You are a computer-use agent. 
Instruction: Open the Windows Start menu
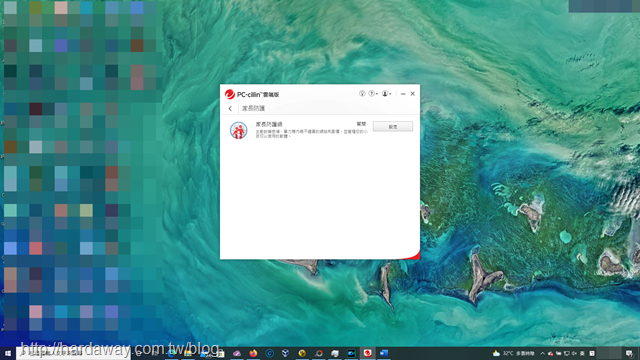[7, 353]
